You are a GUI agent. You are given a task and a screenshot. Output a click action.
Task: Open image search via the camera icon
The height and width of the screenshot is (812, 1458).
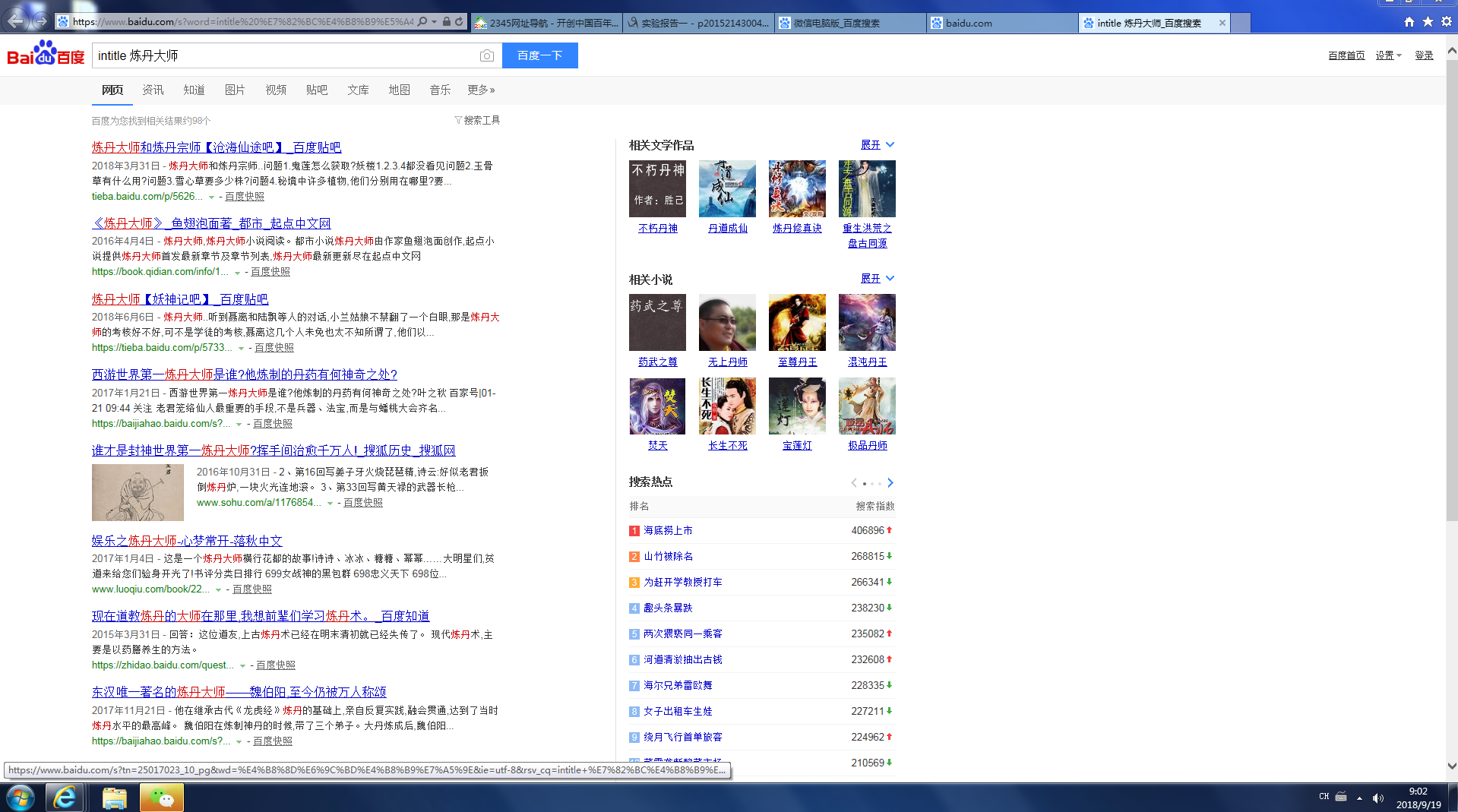487,55
